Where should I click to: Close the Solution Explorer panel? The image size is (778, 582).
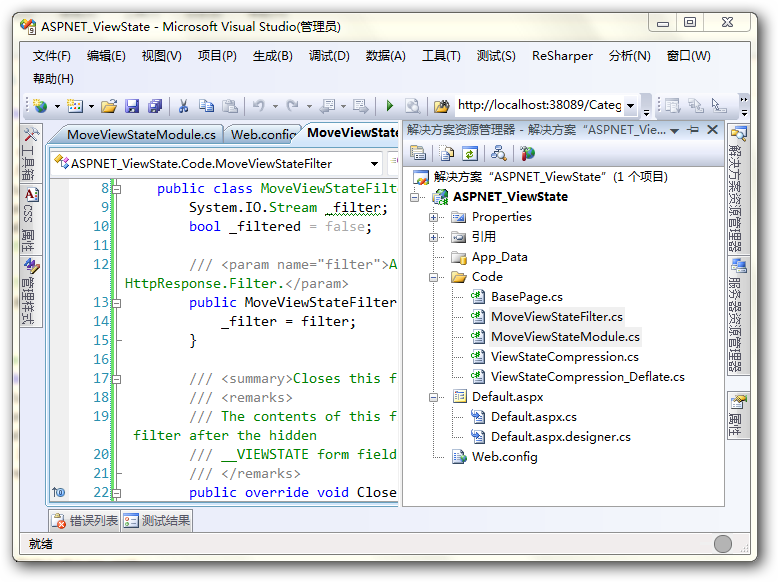click(x=713, y=130)
